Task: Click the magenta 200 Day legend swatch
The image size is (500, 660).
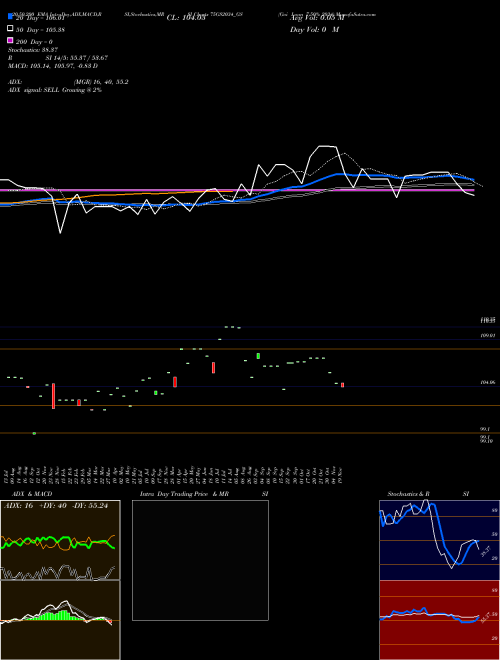Action: click(10, 40)
